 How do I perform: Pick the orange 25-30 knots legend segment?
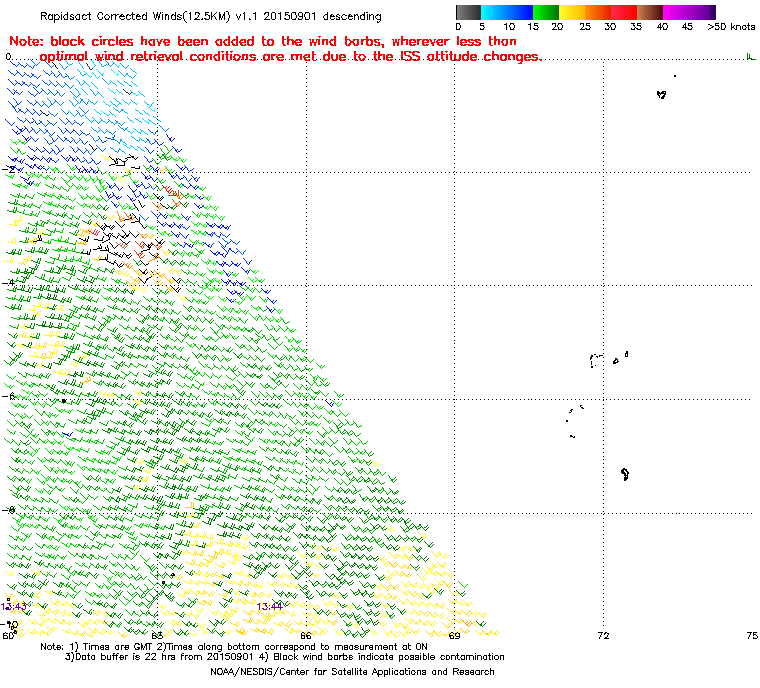(x=598, y=12)
